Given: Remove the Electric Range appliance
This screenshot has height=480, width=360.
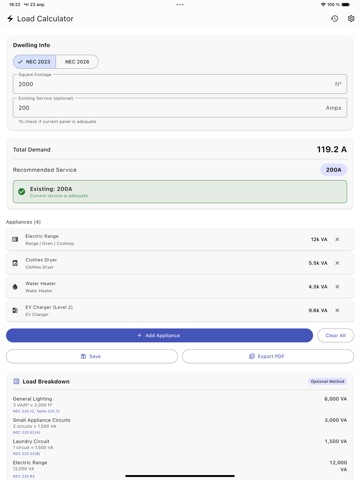Looking at the screenshot, I should tap(337, 239).
